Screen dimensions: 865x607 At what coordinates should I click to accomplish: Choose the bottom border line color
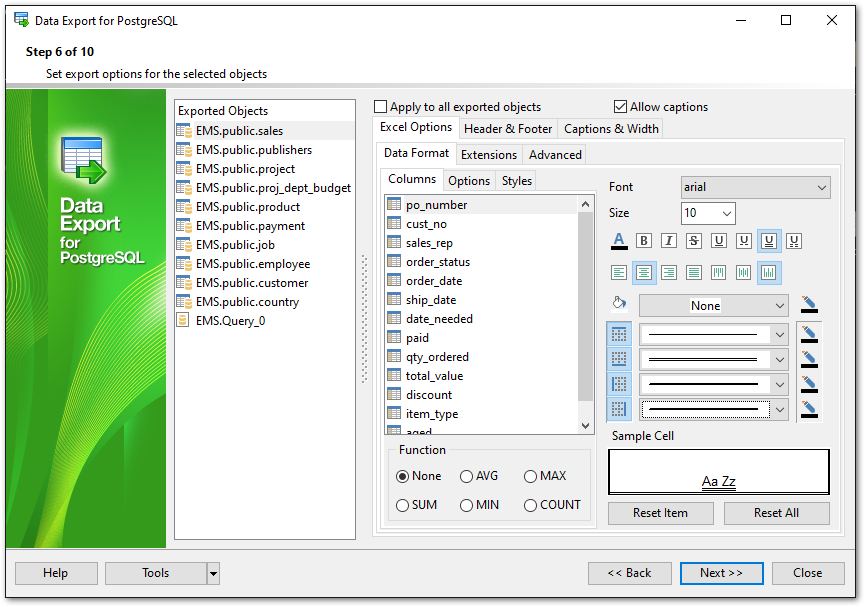pos(809,359)
